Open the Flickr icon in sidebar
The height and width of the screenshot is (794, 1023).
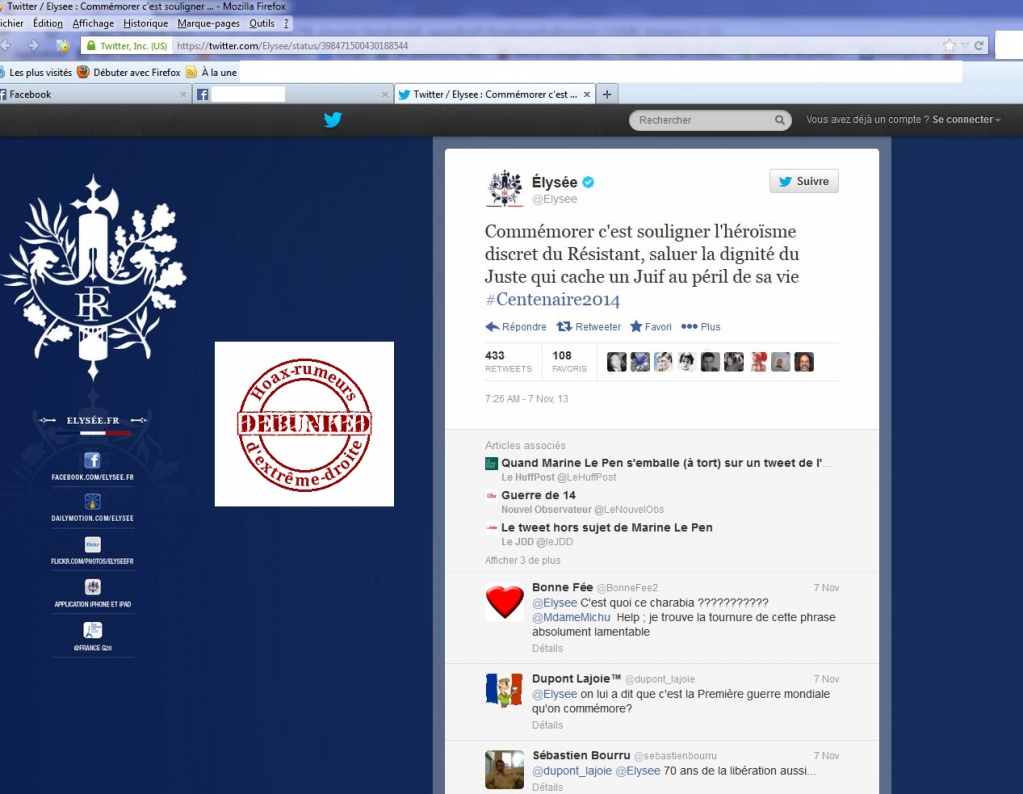click(x=93, y=544)
